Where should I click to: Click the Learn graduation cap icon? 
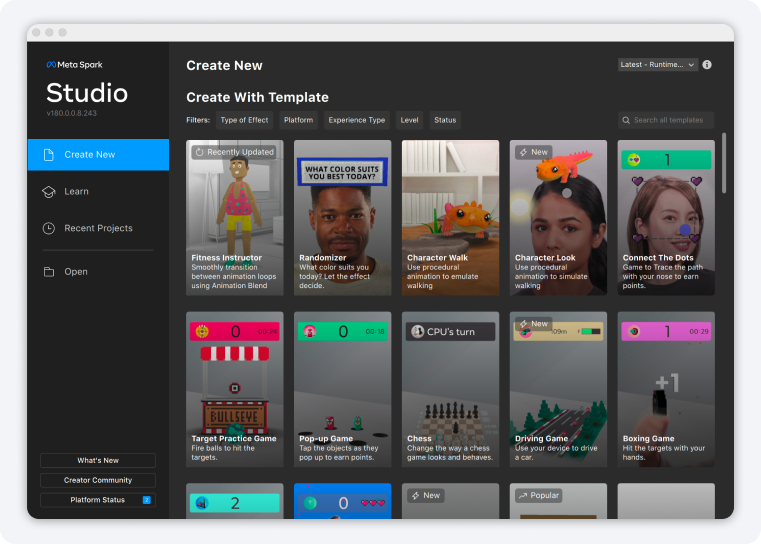coord(48,192)
